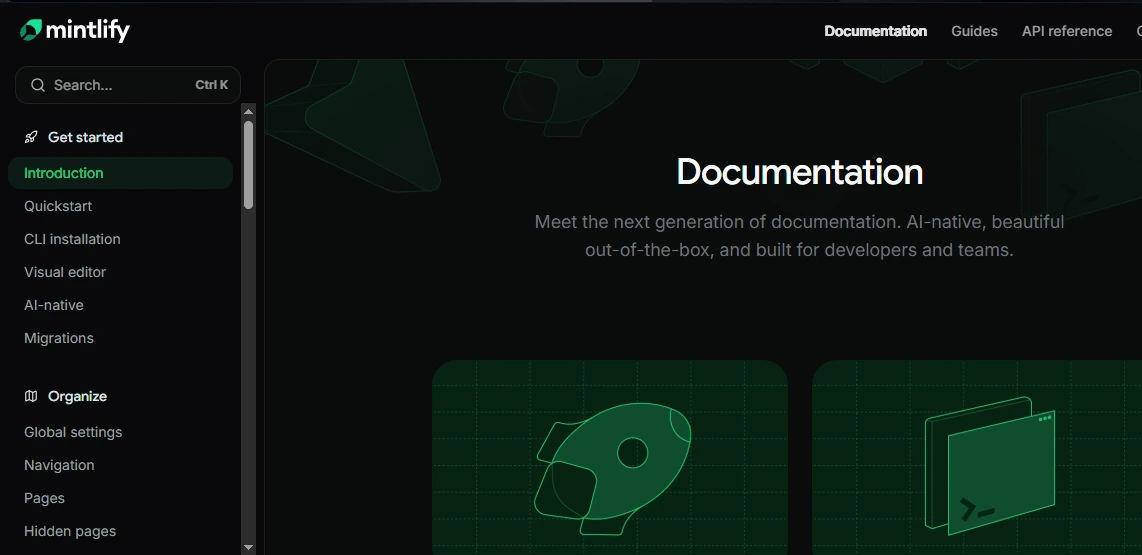Click the Ctrl K shortcut hint
This screenshot has width=1142, height=555.
point(211,85)
